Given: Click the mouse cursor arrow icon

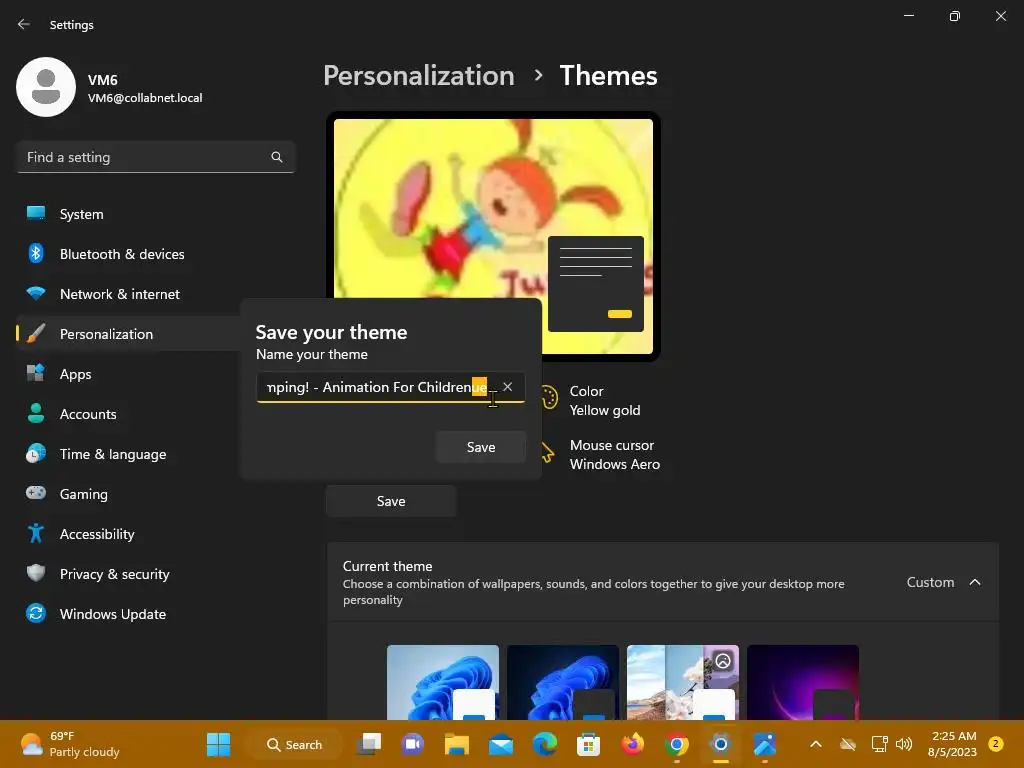Looking at the screenshot, I should pos(548,452).
